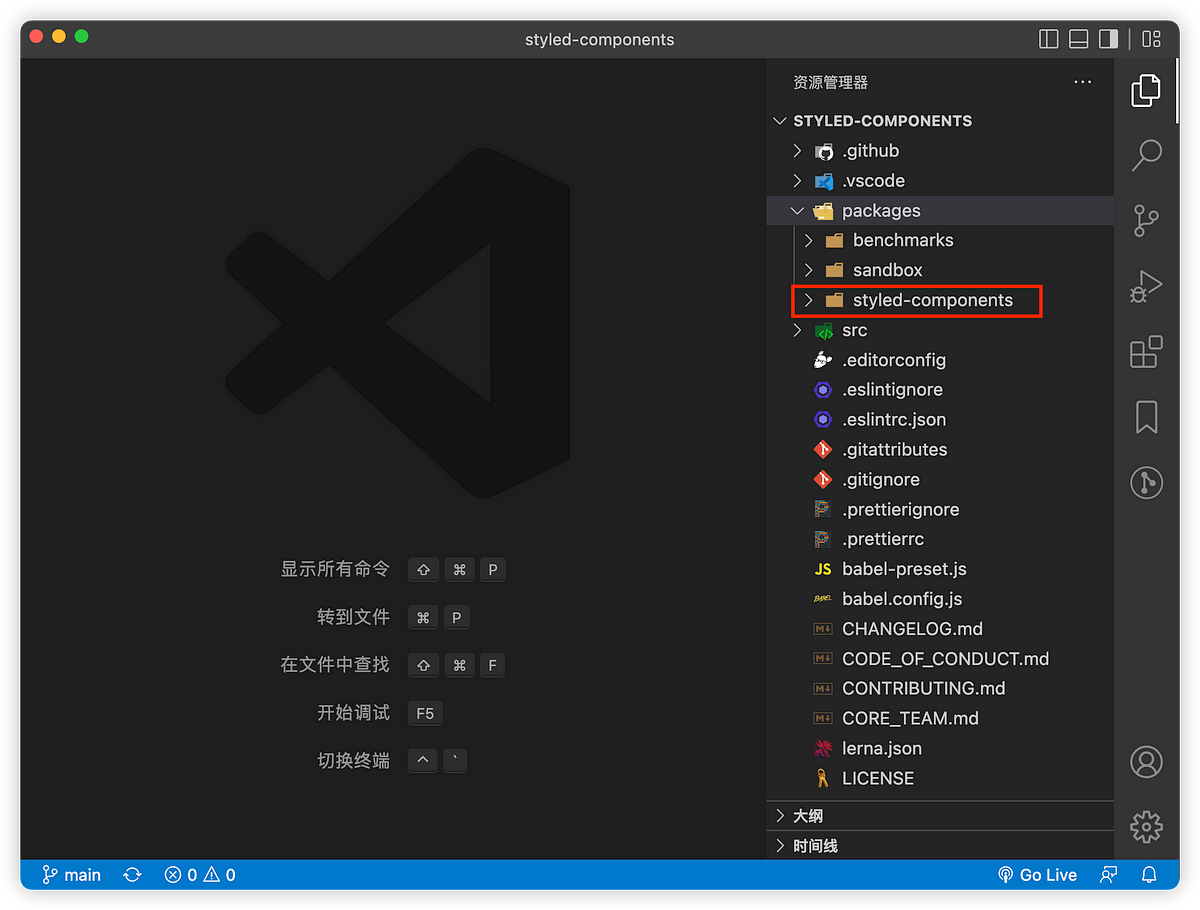Open the .prettierignore file

point(940,509)
